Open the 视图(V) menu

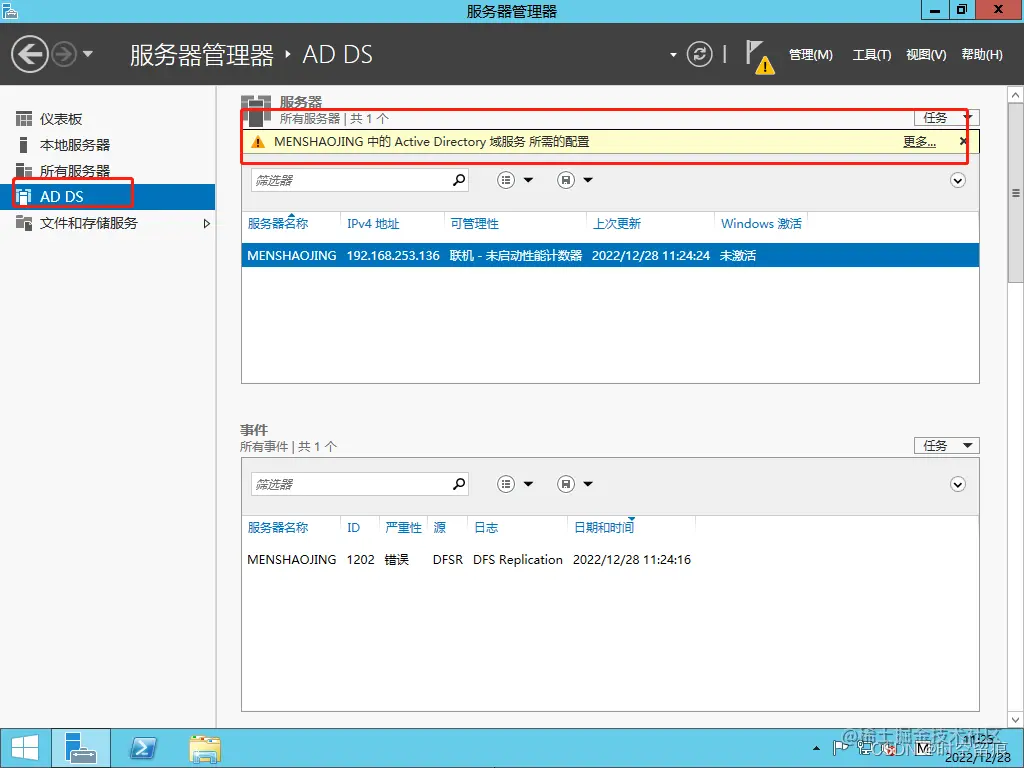925,55
